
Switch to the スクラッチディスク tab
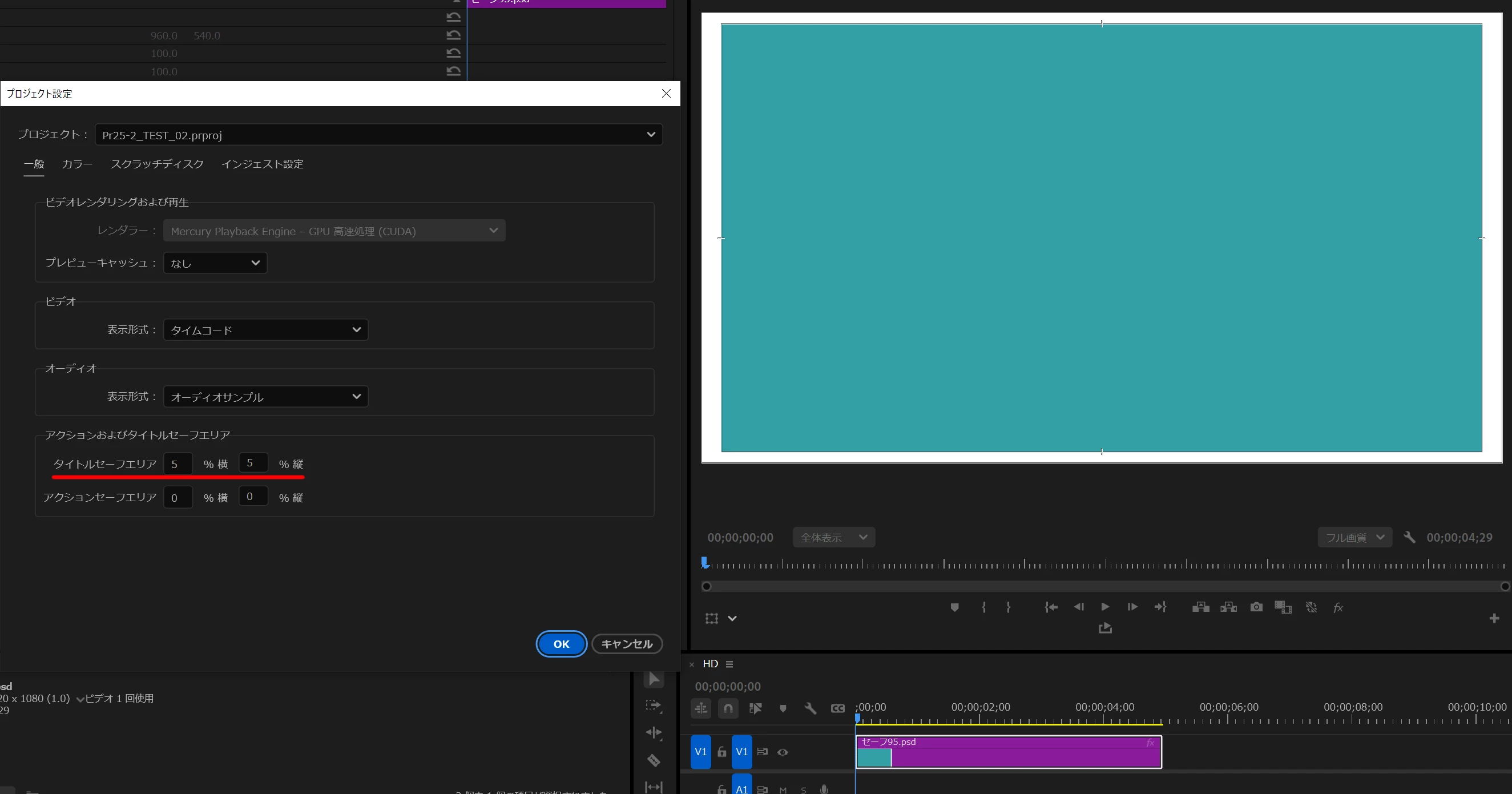(157, 164)
